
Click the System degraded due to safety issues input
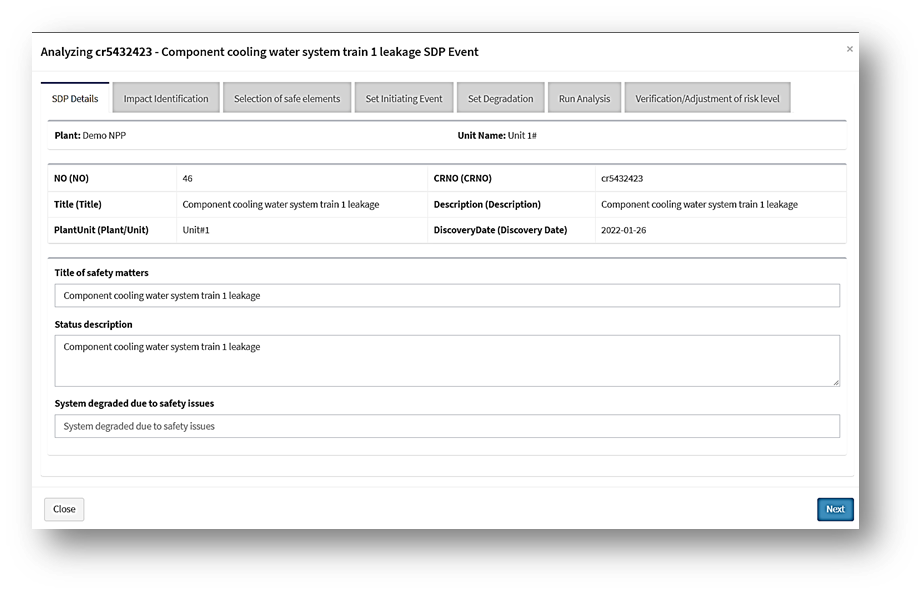447,426
